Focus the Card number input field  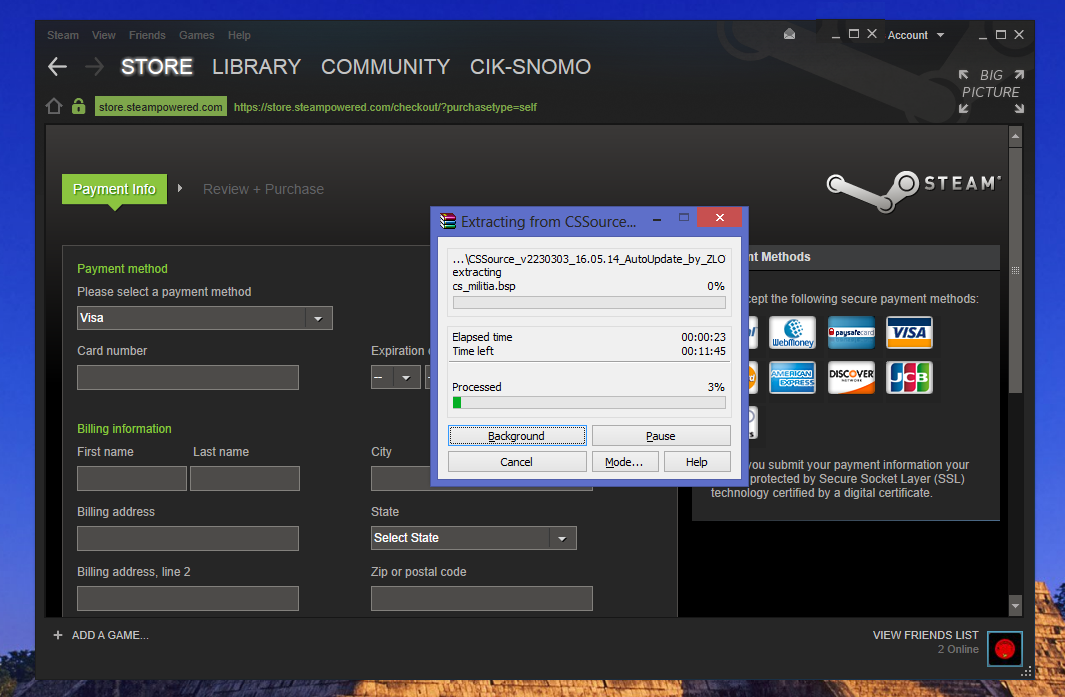[187, 378]
